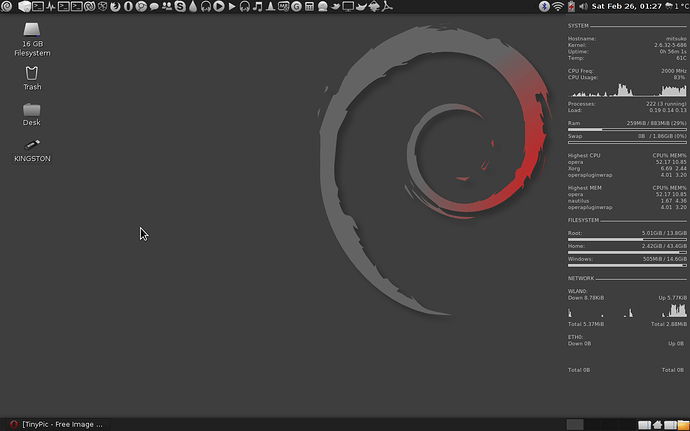Launch the water drop icon application
Screen dimensions: 690x431
point(193,6)
